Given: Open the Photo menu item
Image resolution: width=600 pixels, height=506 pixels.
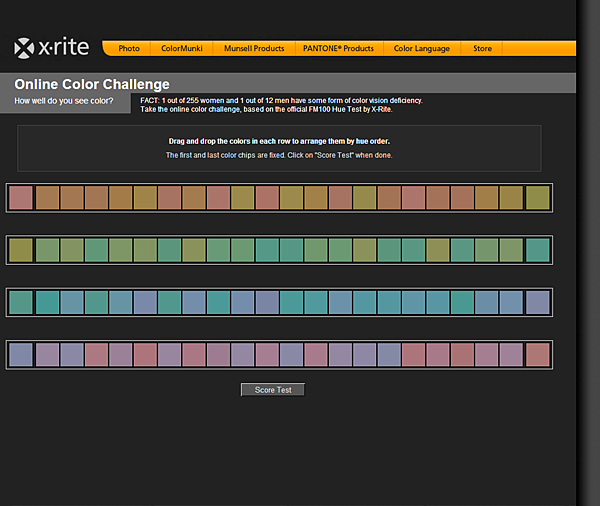Looking at the screenshot, I should click(129, 49).
